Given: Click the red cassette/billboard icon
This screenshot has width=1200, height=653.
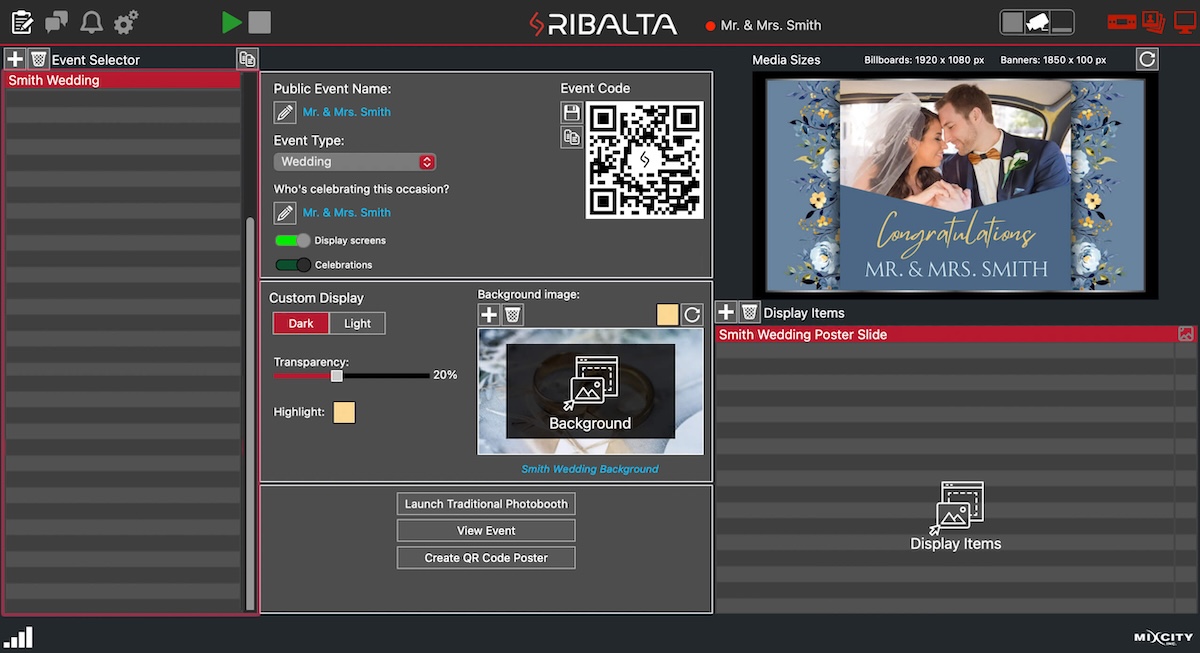Looking at the screenshot, I should click(1121, 21).
